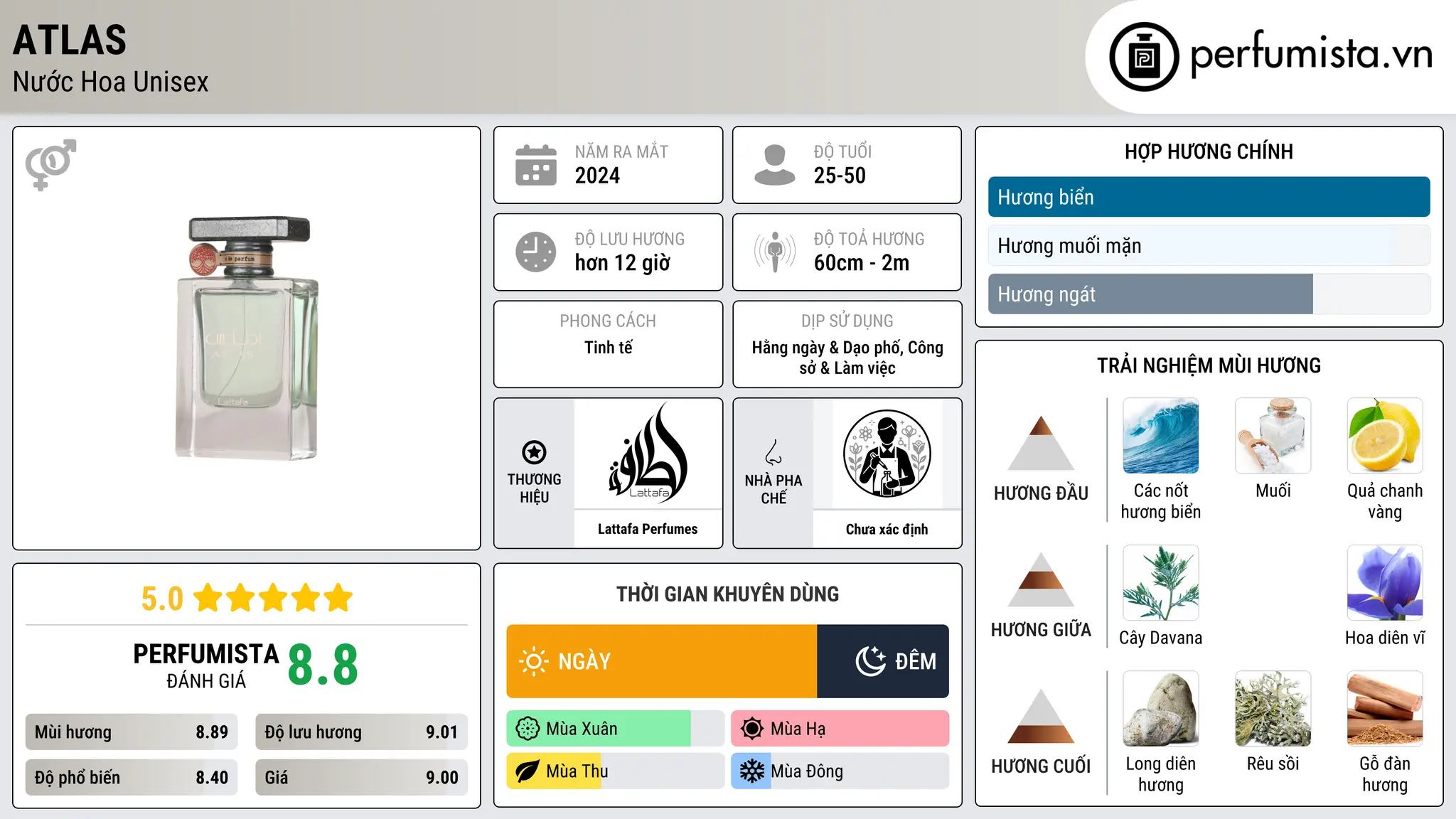Viewport: 1456px width, 819px height.
Task: Click the Hương ngát accord bar
Action: click(x=1209, y=294)
